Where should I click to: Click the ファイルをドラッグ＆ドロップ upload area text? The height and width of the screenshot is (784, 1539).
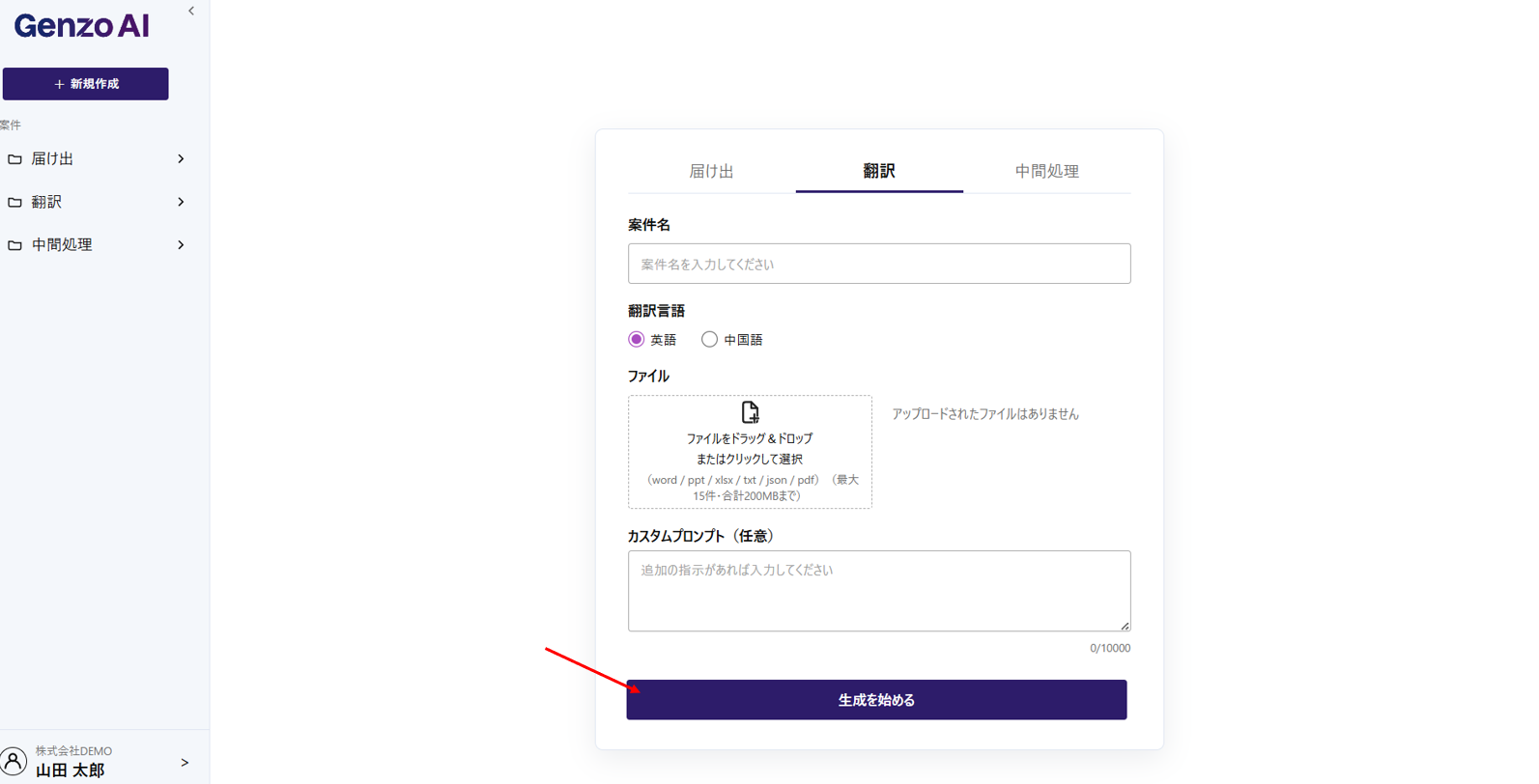[750, 438]
